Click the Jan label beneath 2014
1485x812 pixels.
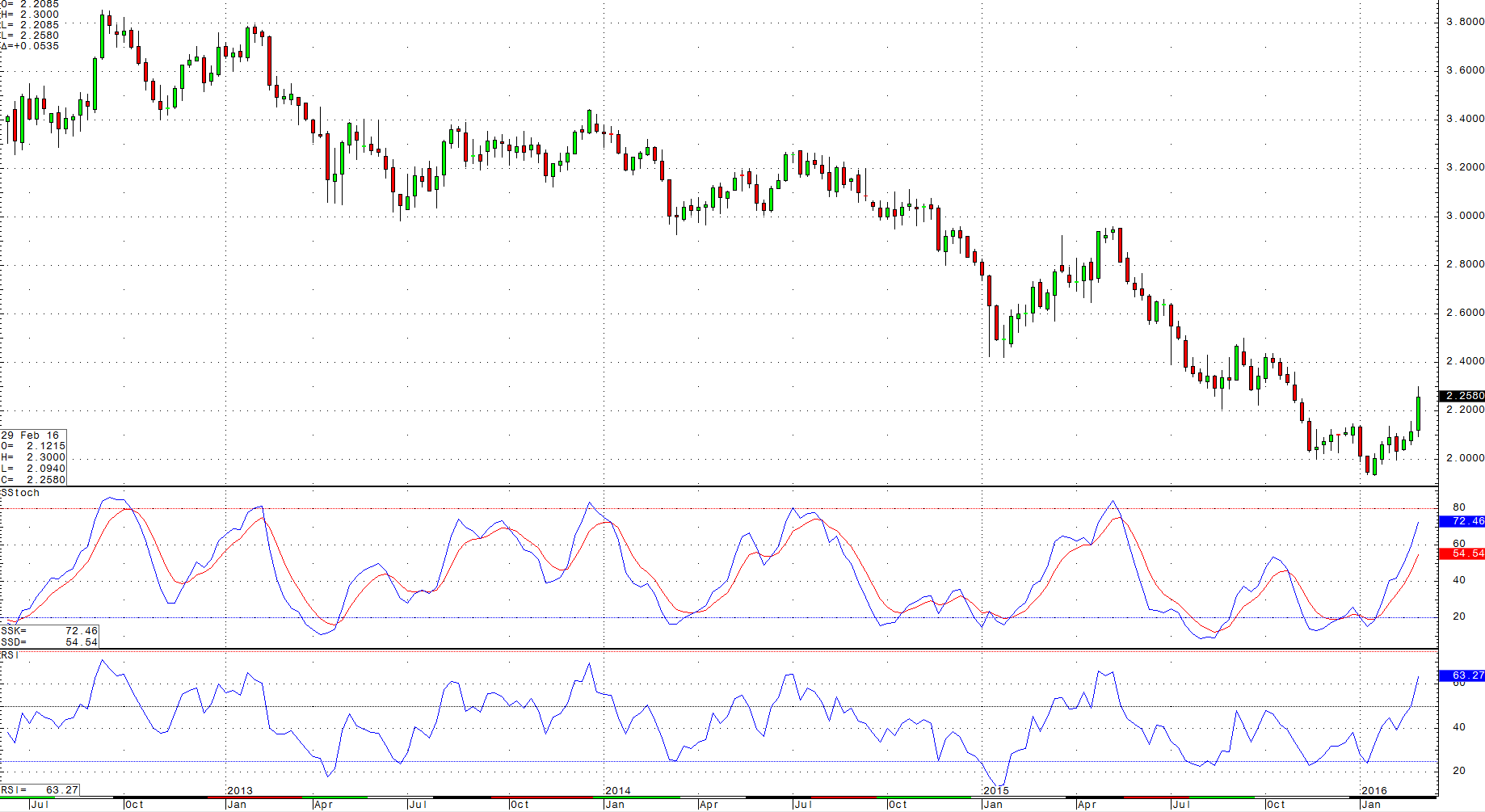click(x=615, y=805)
